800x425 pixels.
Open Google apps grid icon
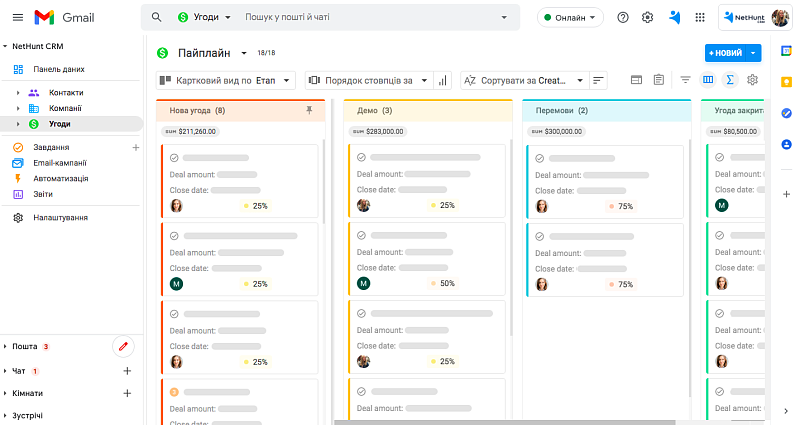pos(700,17)
